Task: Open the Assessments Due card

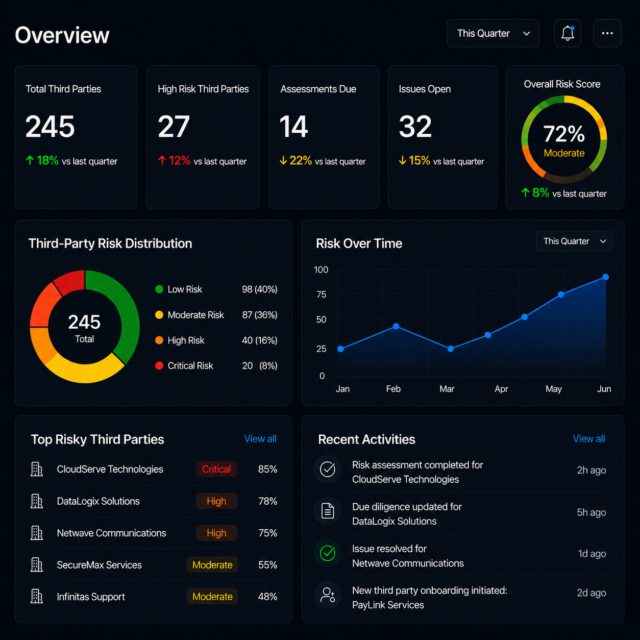Action: pyautogui.click(x=324, y=137)
